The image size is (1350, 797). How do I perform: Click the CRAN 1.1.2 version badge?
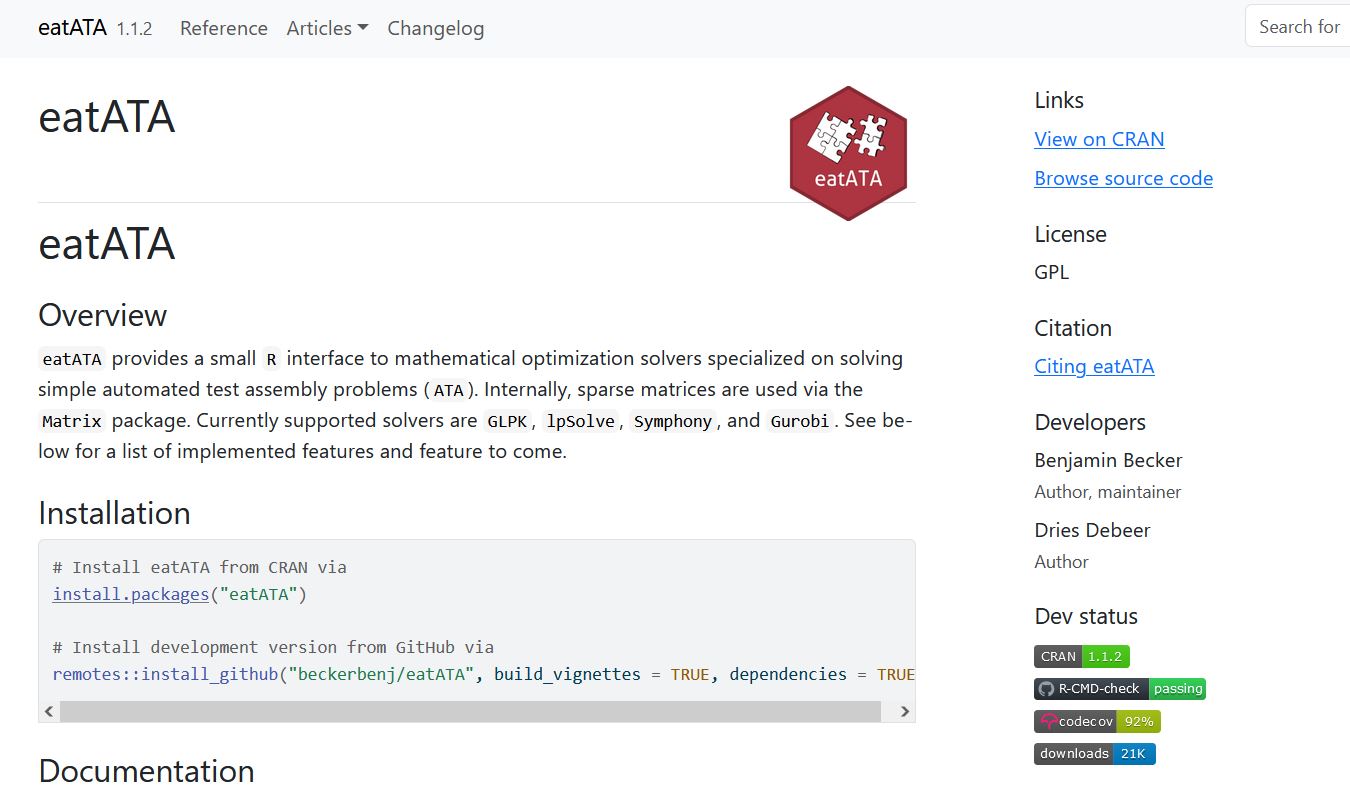pos(1081,657)
